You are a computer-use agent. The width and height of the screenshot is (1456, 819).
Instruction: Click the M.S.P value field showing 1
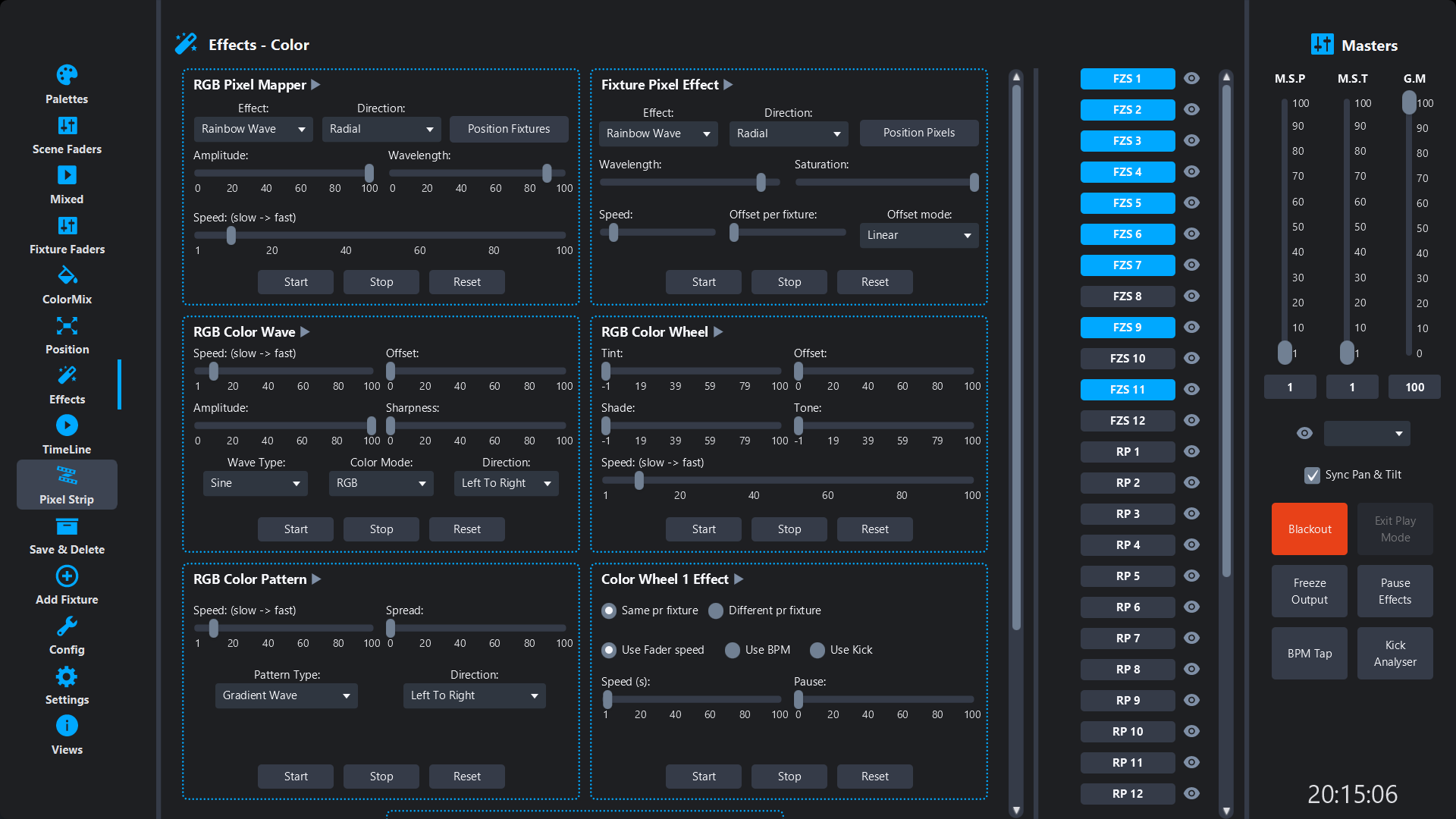[1290, 388]
